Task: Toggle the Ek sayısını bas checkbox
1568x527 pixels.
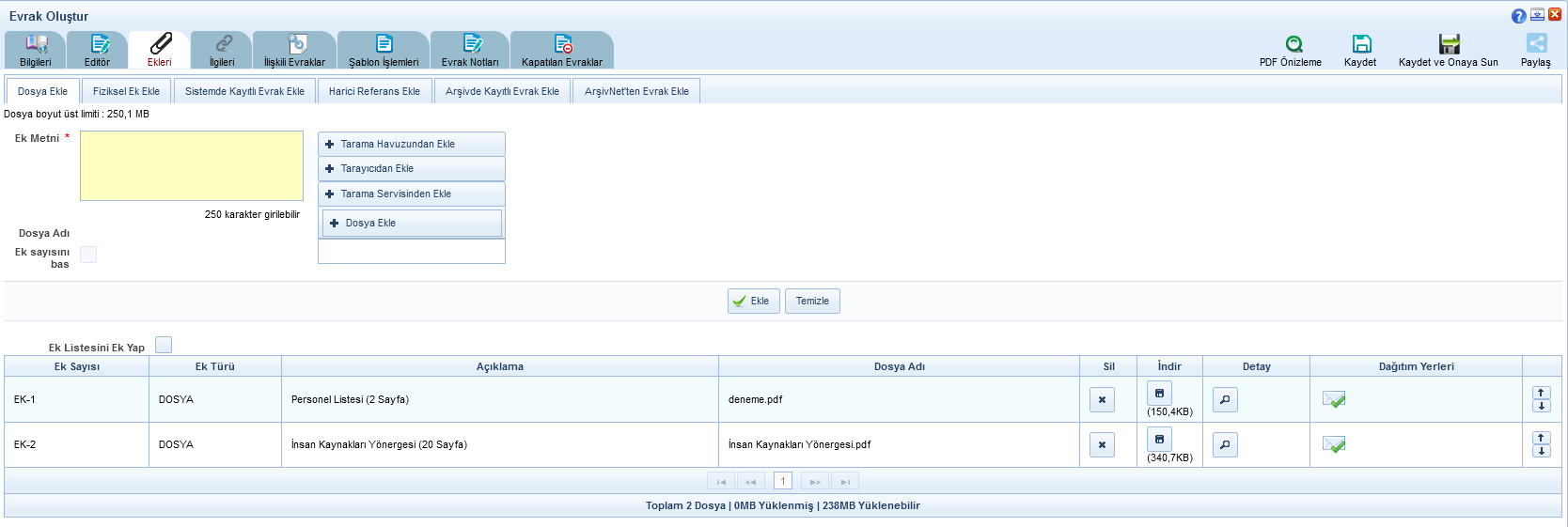Action: 88,255
